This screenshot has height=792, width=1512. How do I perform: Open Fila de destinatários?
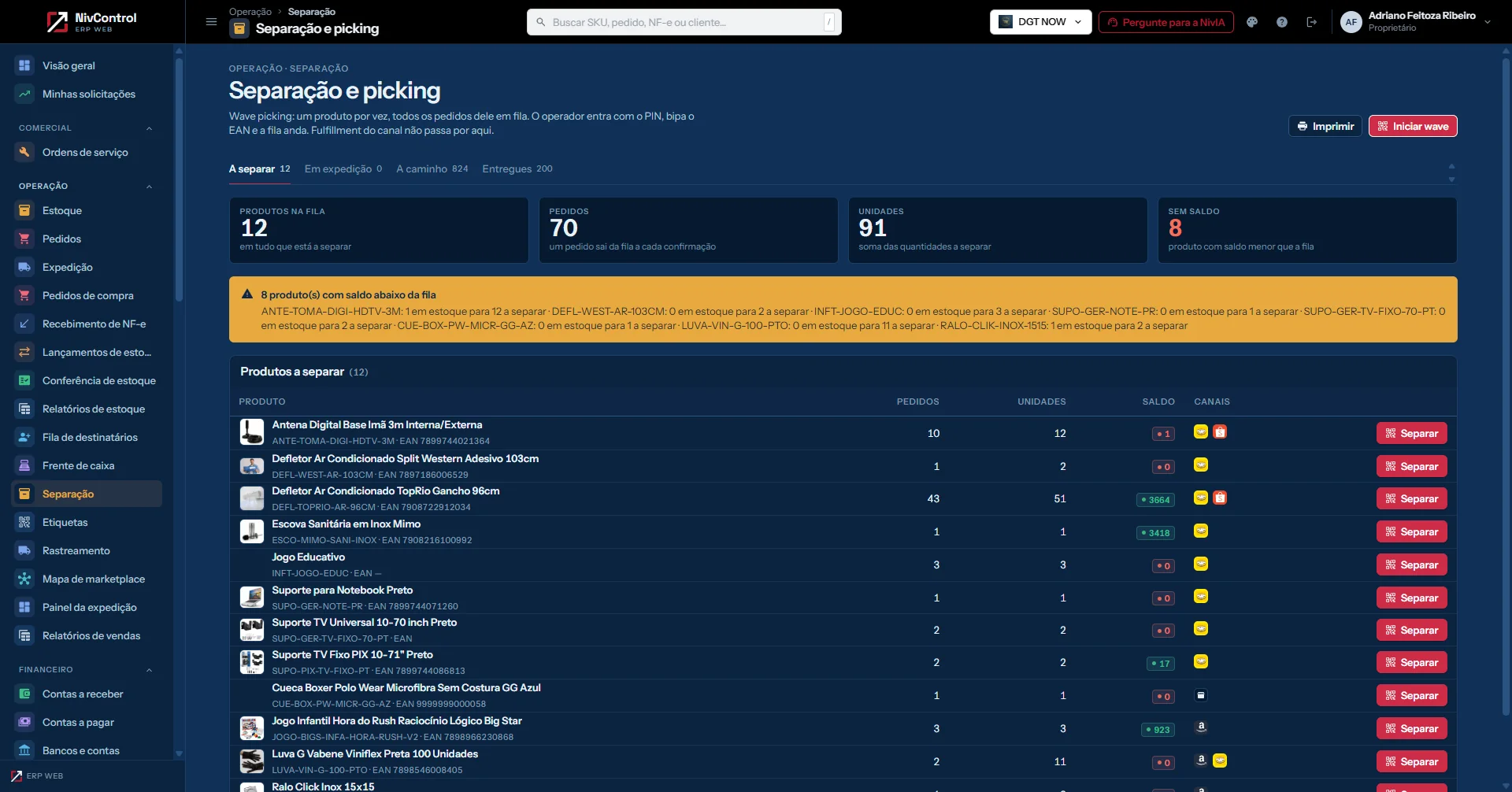coord(87,437)
